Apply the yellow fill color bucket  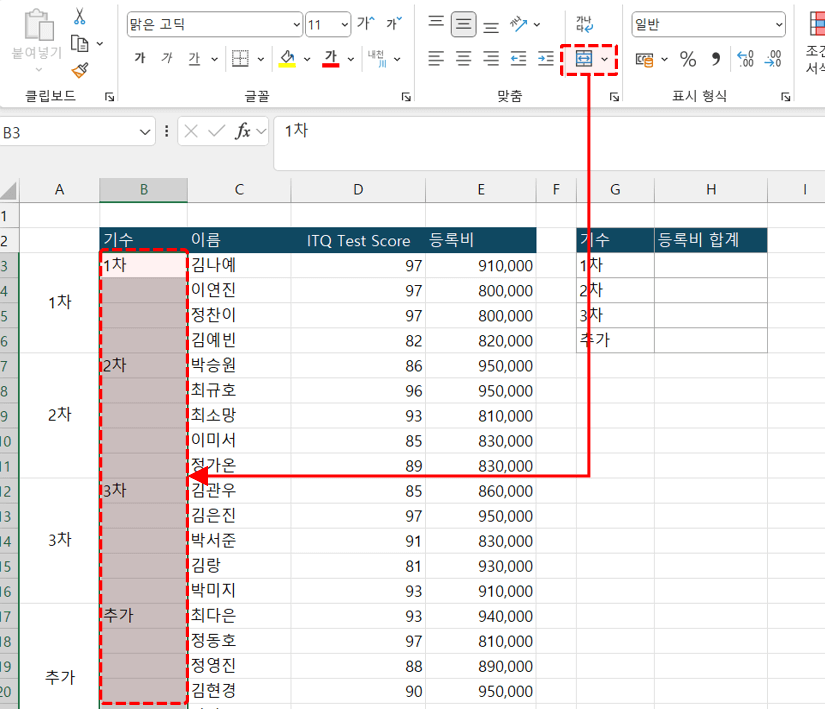287,58
